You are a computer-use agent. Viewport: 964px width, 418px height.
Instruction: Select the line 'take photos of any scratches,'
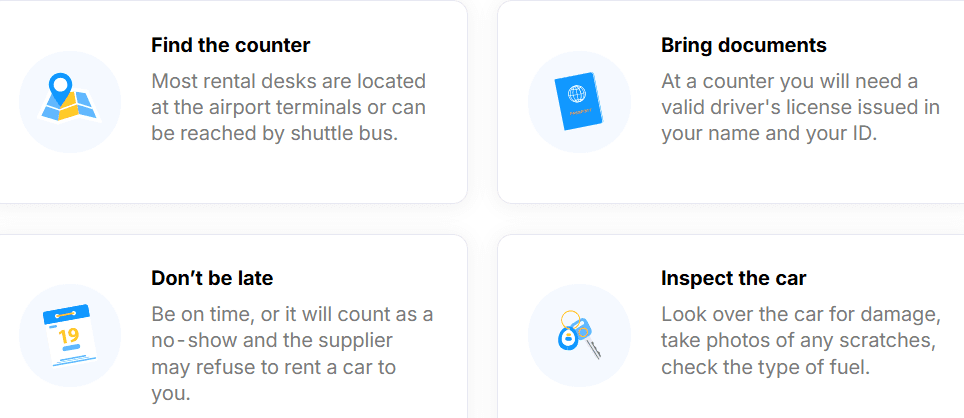click(799, 340)
